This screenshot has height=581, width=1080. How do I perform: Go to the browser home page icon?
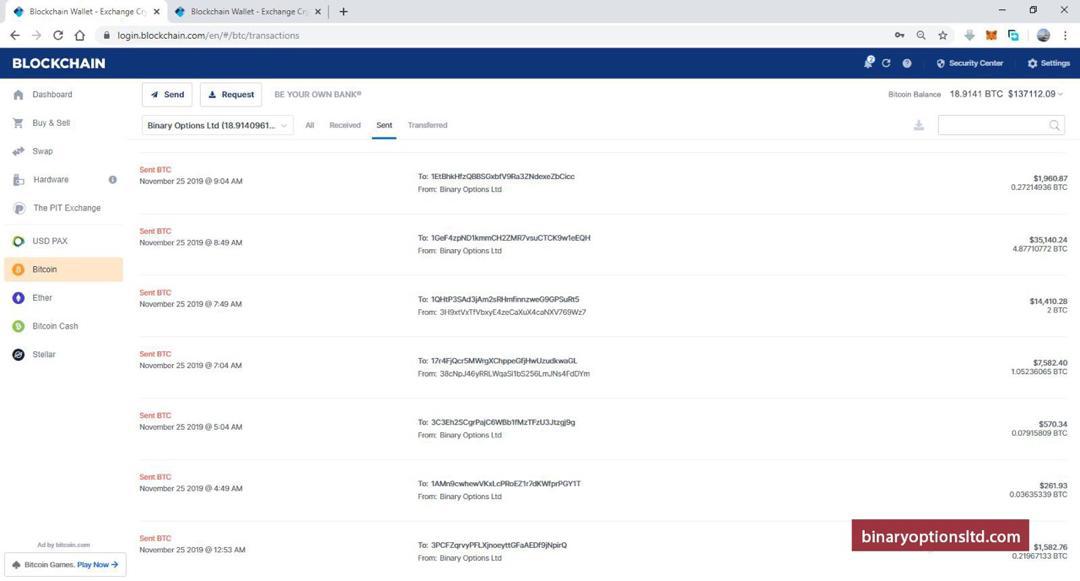click(x=80, y=35)
